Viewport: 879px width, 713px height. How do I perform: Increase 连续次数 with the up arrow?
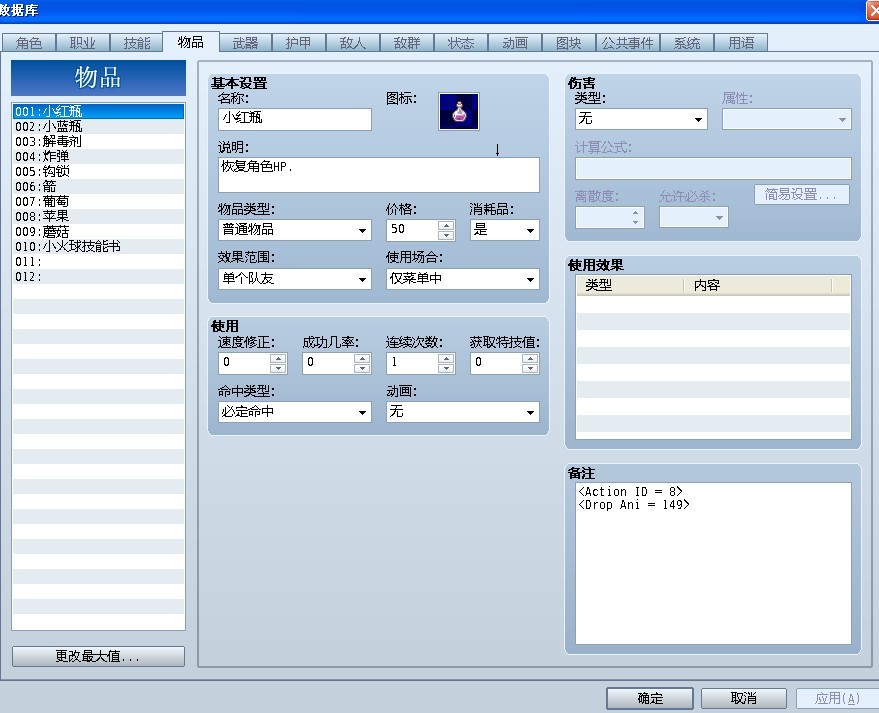pyautogui.click(x=446, y=358)
